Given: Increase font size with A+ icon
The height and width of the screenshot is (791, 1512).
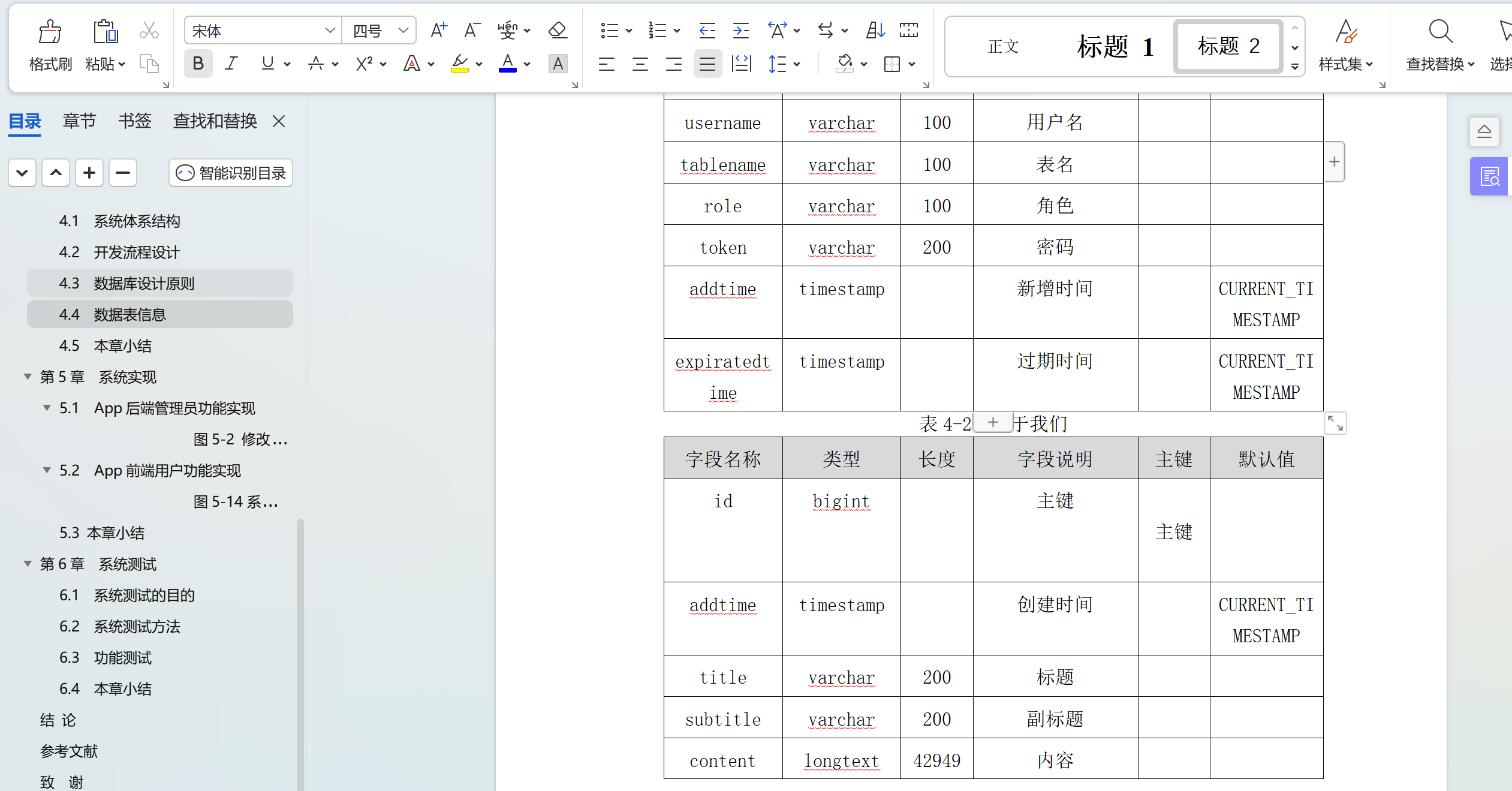Looking at the screenshot, I should (x=439, y=30).
